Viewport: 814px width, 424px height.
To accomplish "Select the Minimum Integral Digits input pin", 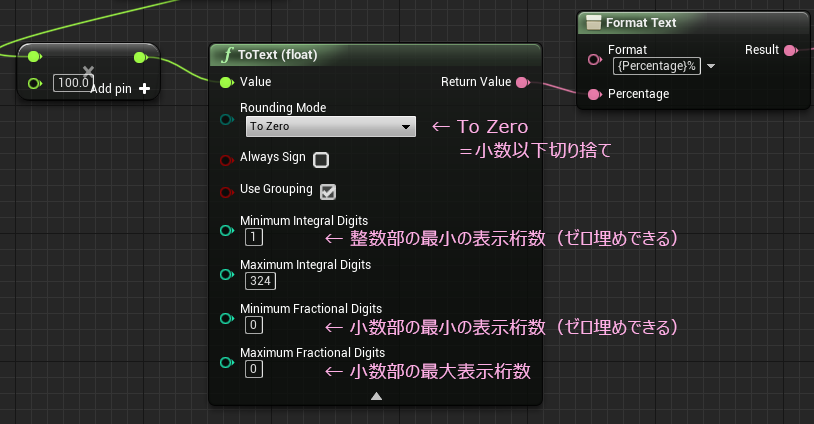I will [226, 230].
